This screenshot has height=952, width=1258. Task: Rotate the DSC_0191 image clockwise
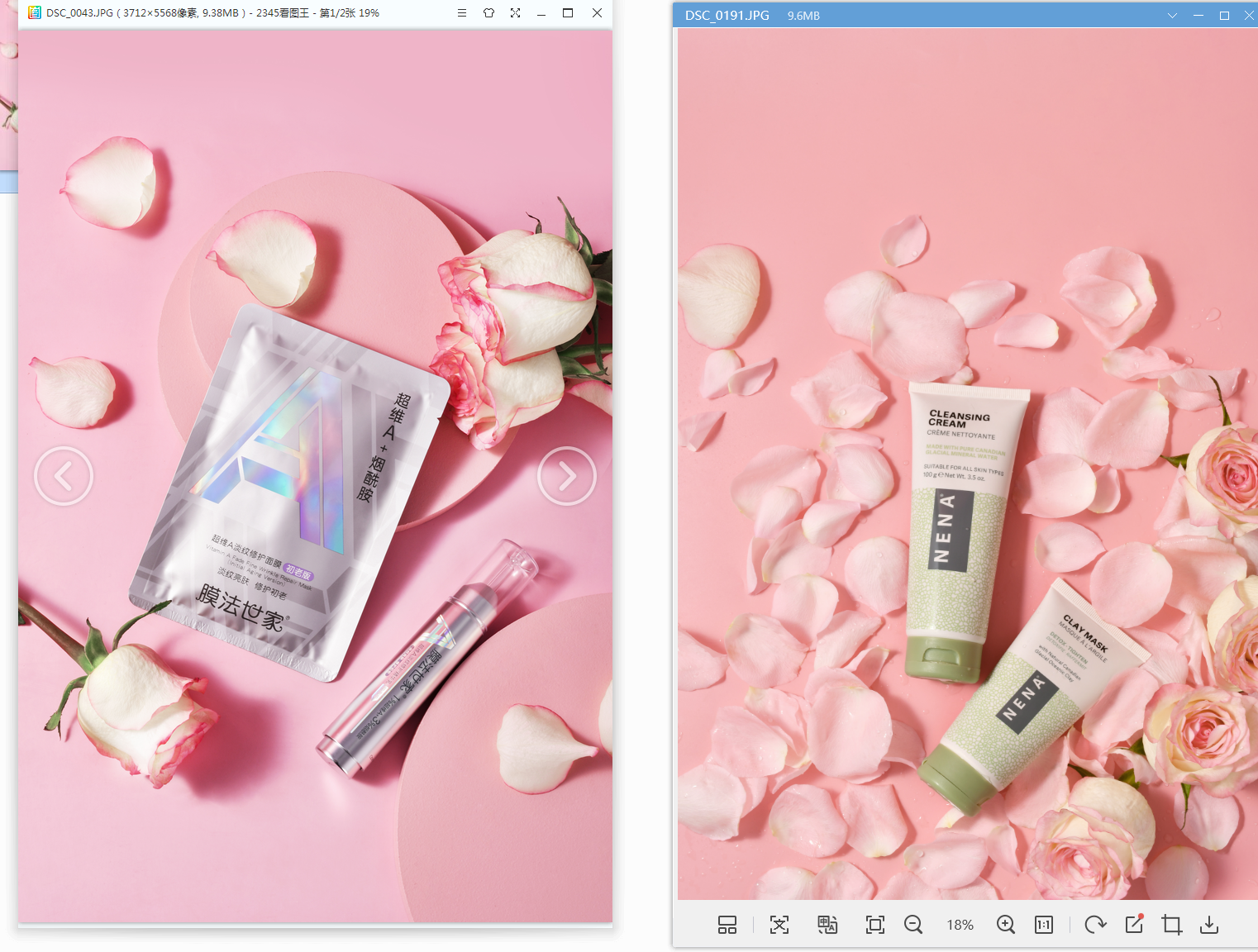pyautogui.click(x=1095, y=925)
